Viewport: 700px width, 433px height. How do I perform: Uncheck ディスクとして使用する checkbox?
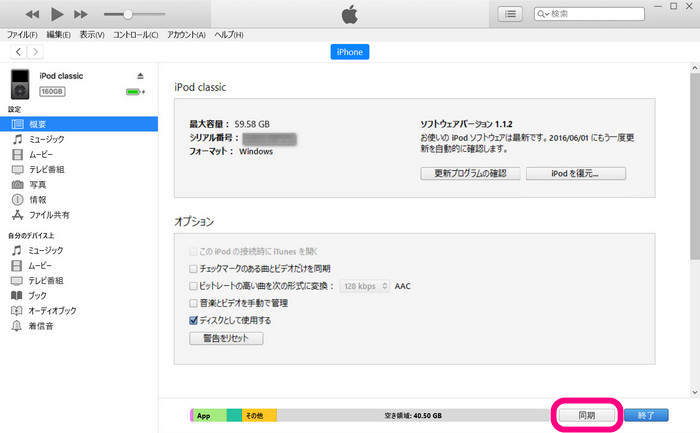193,321
